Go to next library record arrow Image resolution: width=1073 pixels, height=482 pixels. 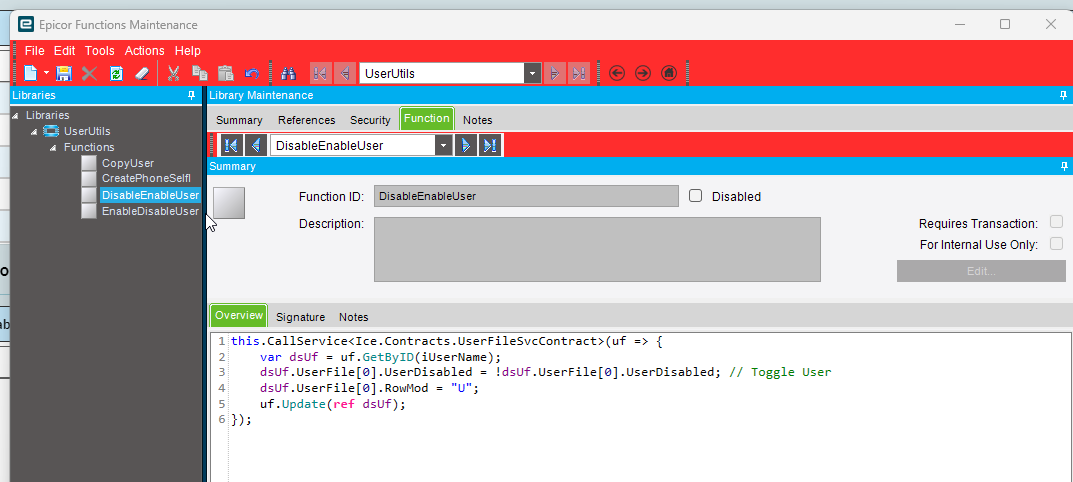(555, 73)
